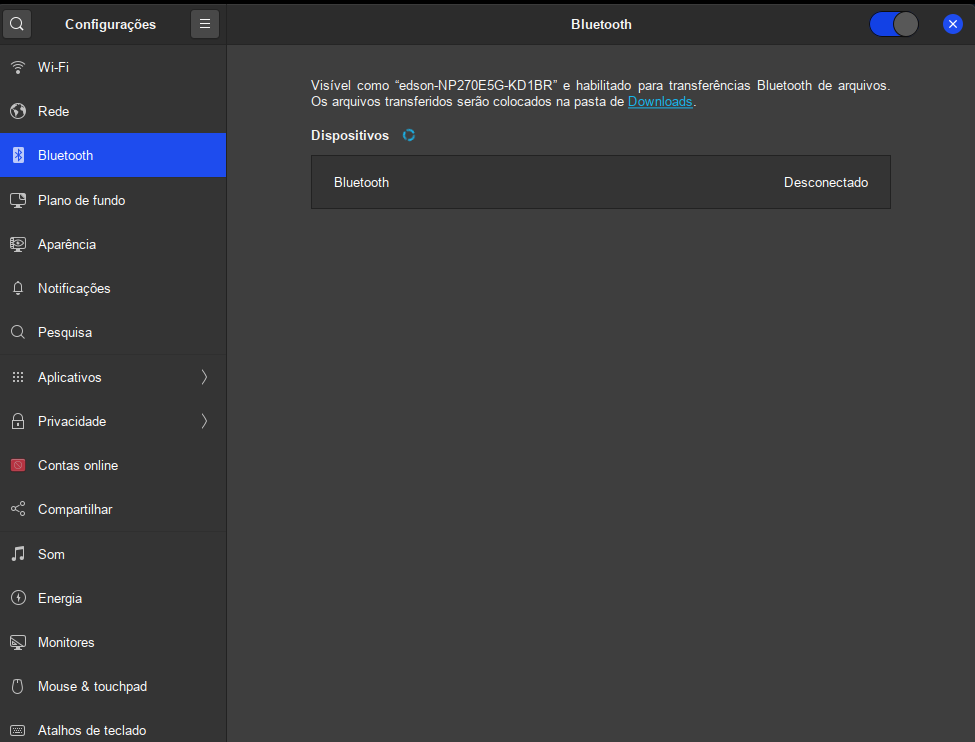Open the hamburger menu in Configurações header
Screen dimensions: 975x742
[205, 24]
